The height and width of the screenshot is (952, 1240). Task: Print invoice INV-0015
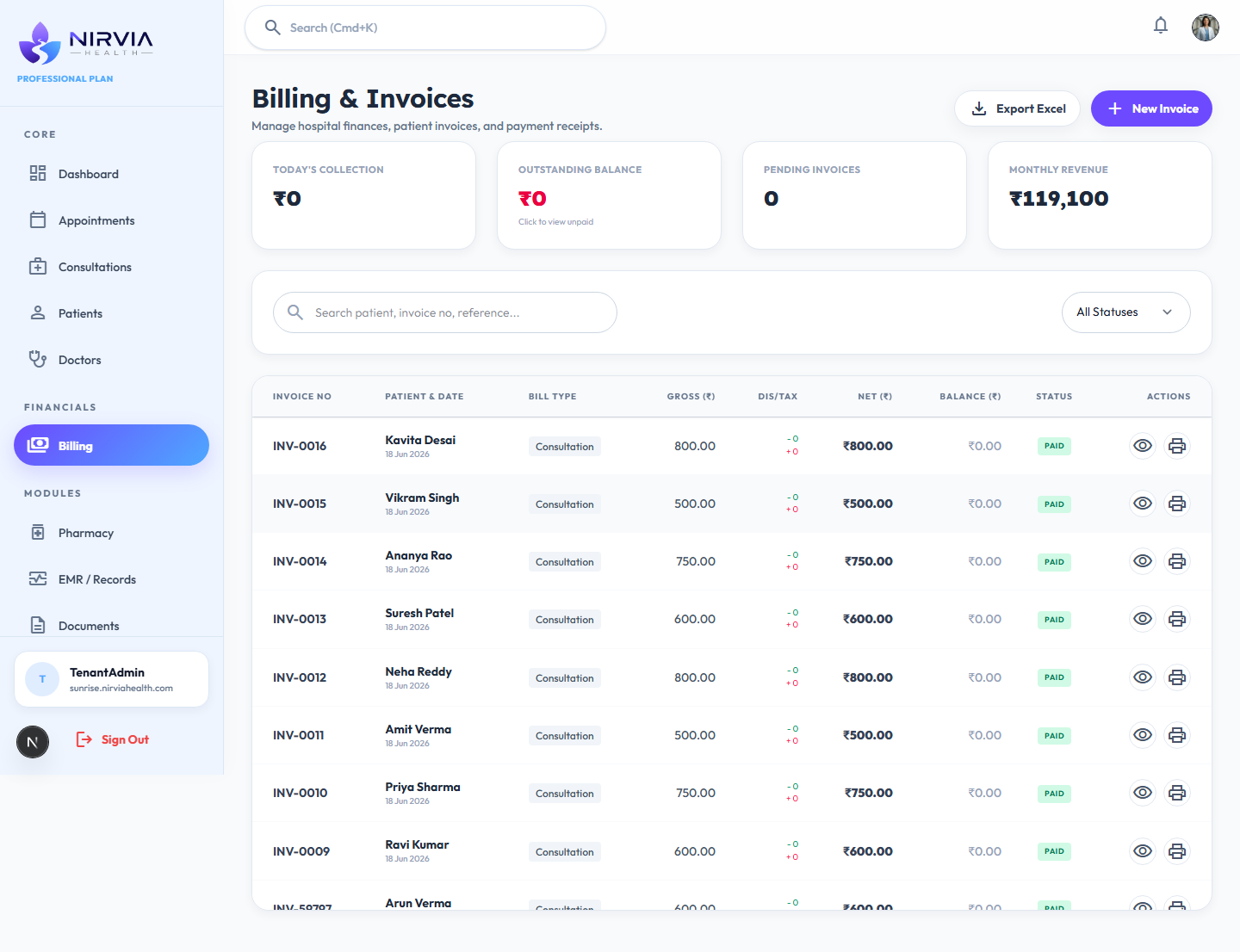[x=1177, y=504]
